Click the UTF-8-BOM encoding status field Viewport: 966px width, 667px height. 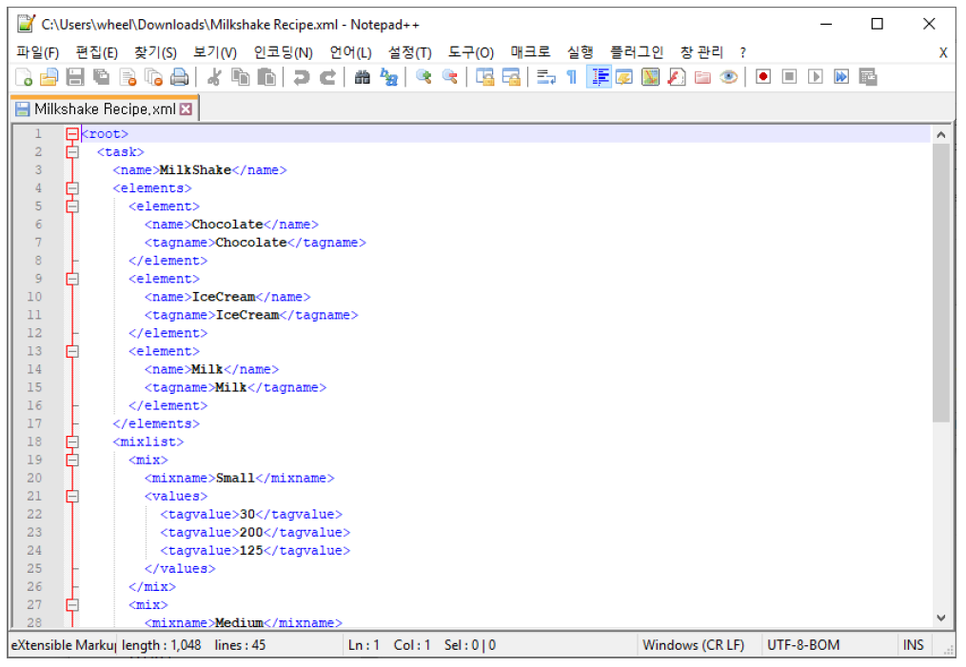click(x=803, y=645)
